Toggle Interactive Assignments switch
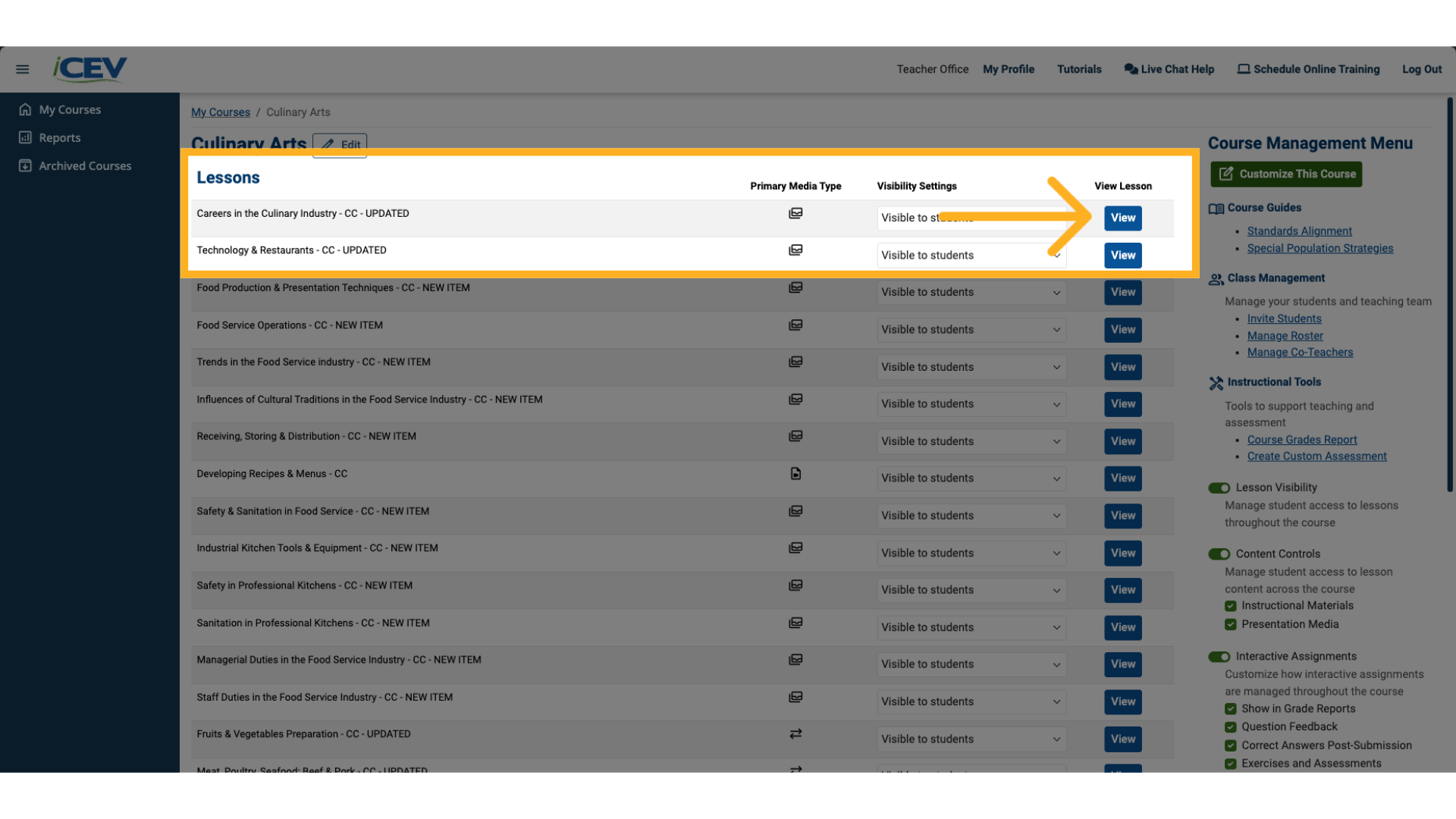 [1219, 657]
